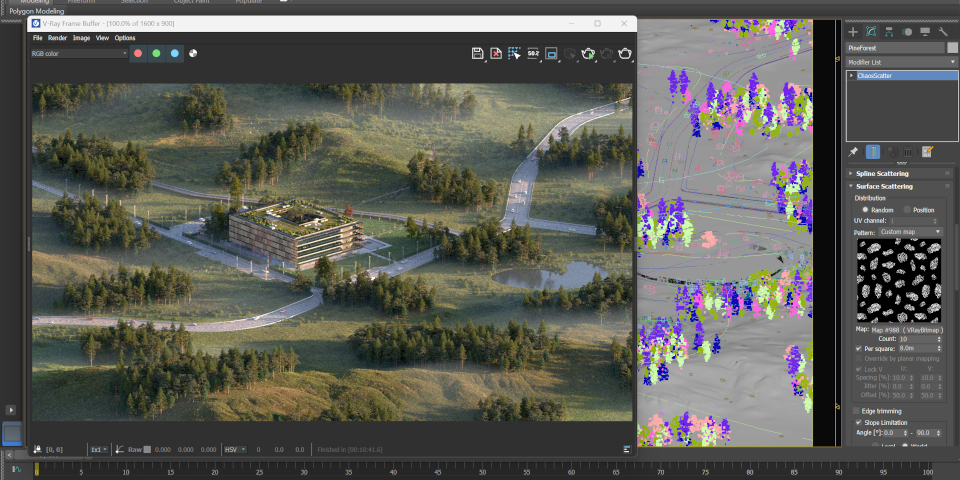Open the Hierarchy panel icon
960x480 pixels.
click(889, 32)
